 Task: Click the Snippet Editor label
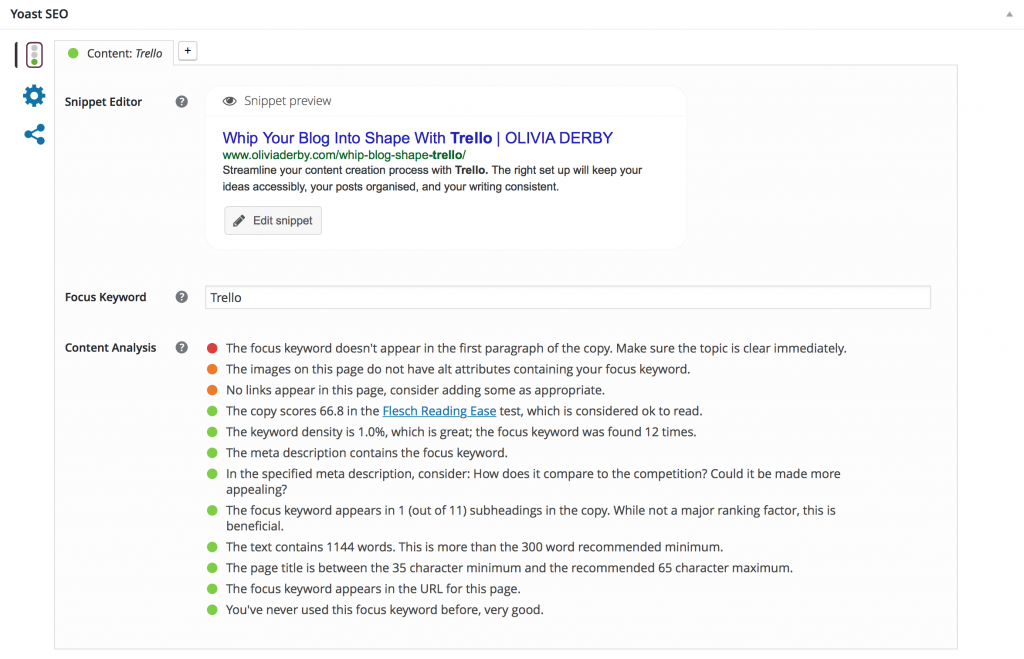(103, 102)
